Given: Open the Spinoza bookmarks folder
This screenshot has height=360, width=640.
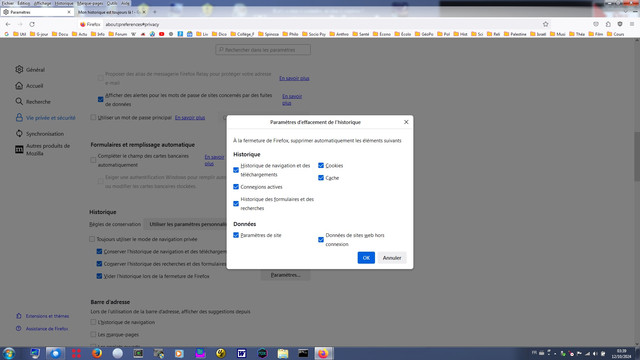Looking at the screenshot, I should (x=269, y=34).
